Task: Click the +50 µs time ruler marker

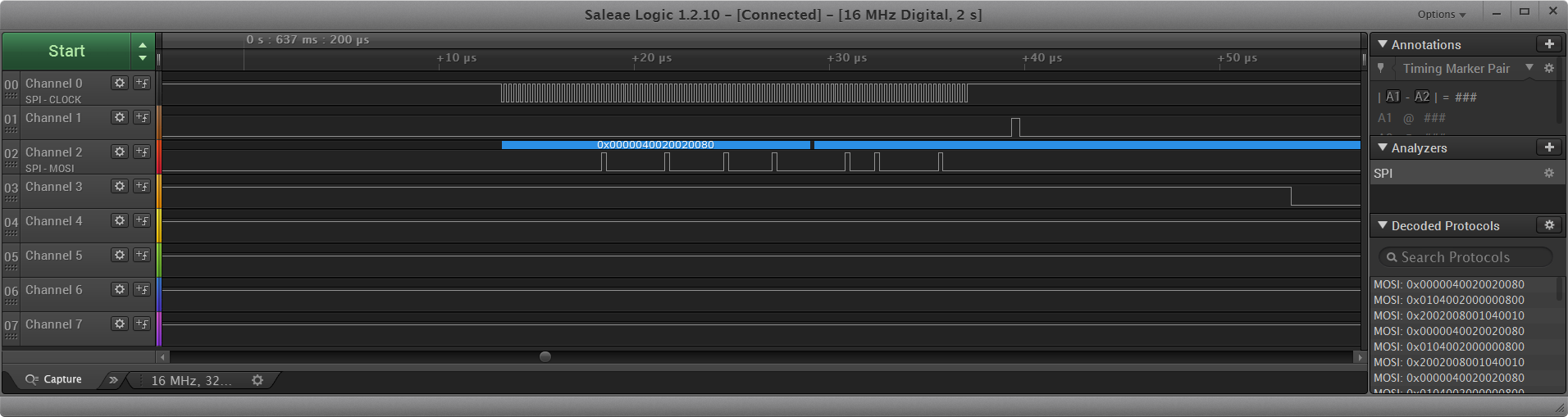Action: [x=1237, y=57]
